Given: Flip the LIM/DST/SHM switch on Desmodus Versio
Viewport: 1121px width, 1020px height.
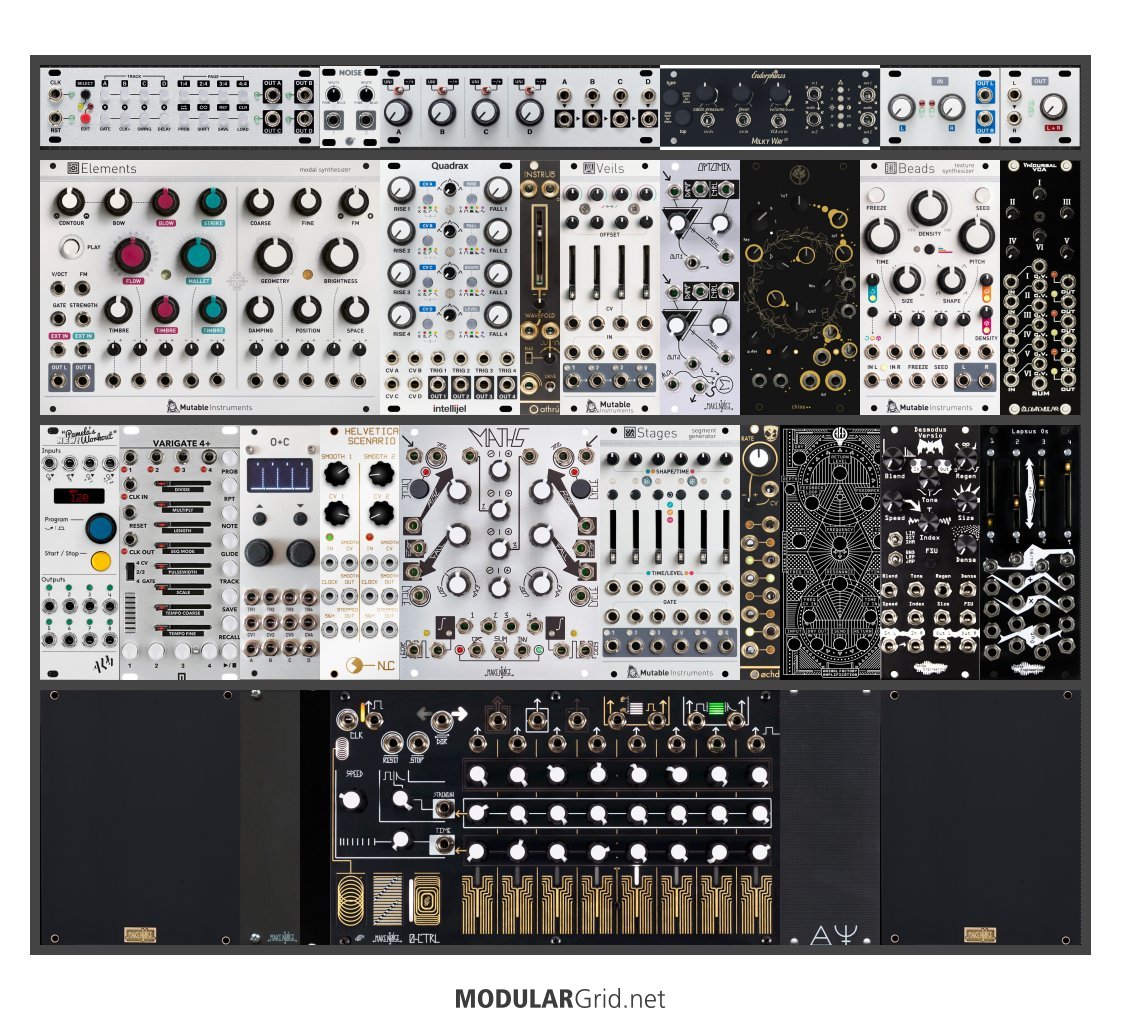Looking at the screenshot, I should point(896,538).
